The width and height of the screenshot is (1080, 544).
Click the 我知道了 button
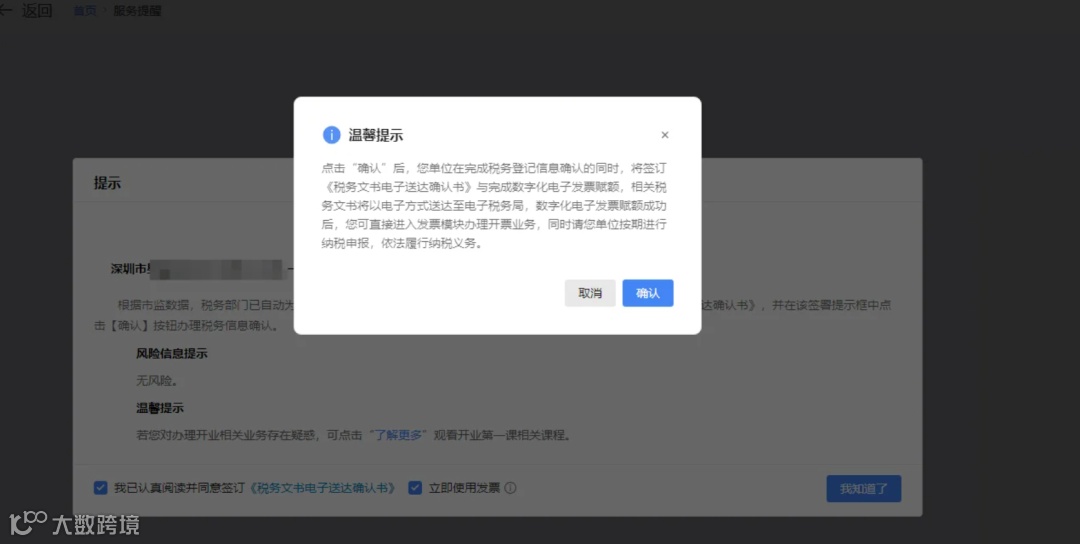[x=864, y=488]
